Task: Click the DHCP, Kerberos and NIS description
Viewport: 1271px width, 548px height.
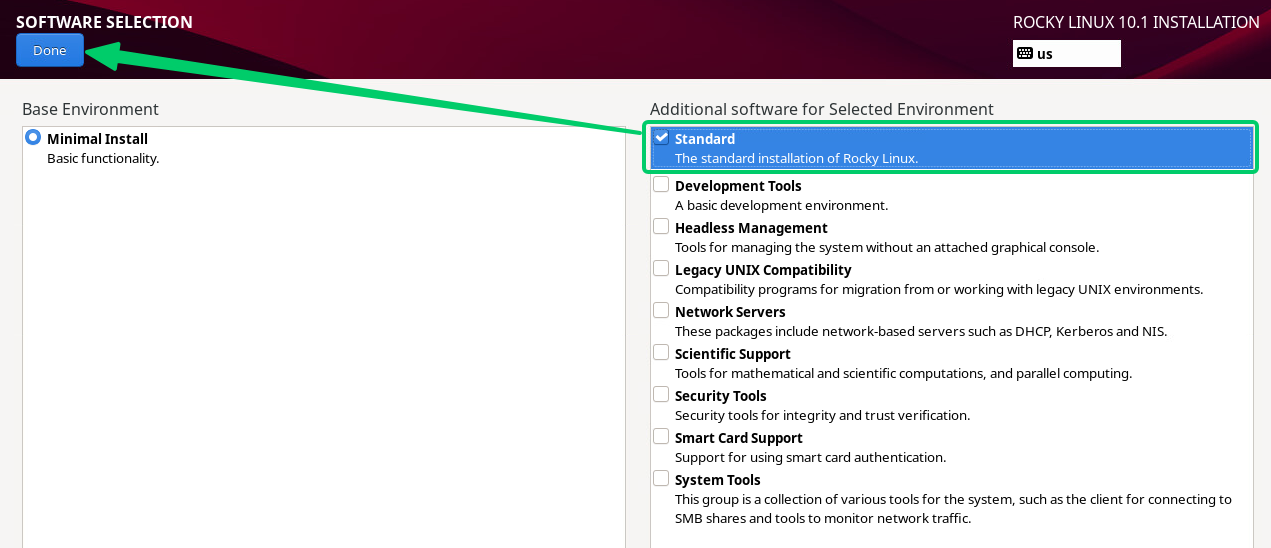Action: (x=921, y=331)
